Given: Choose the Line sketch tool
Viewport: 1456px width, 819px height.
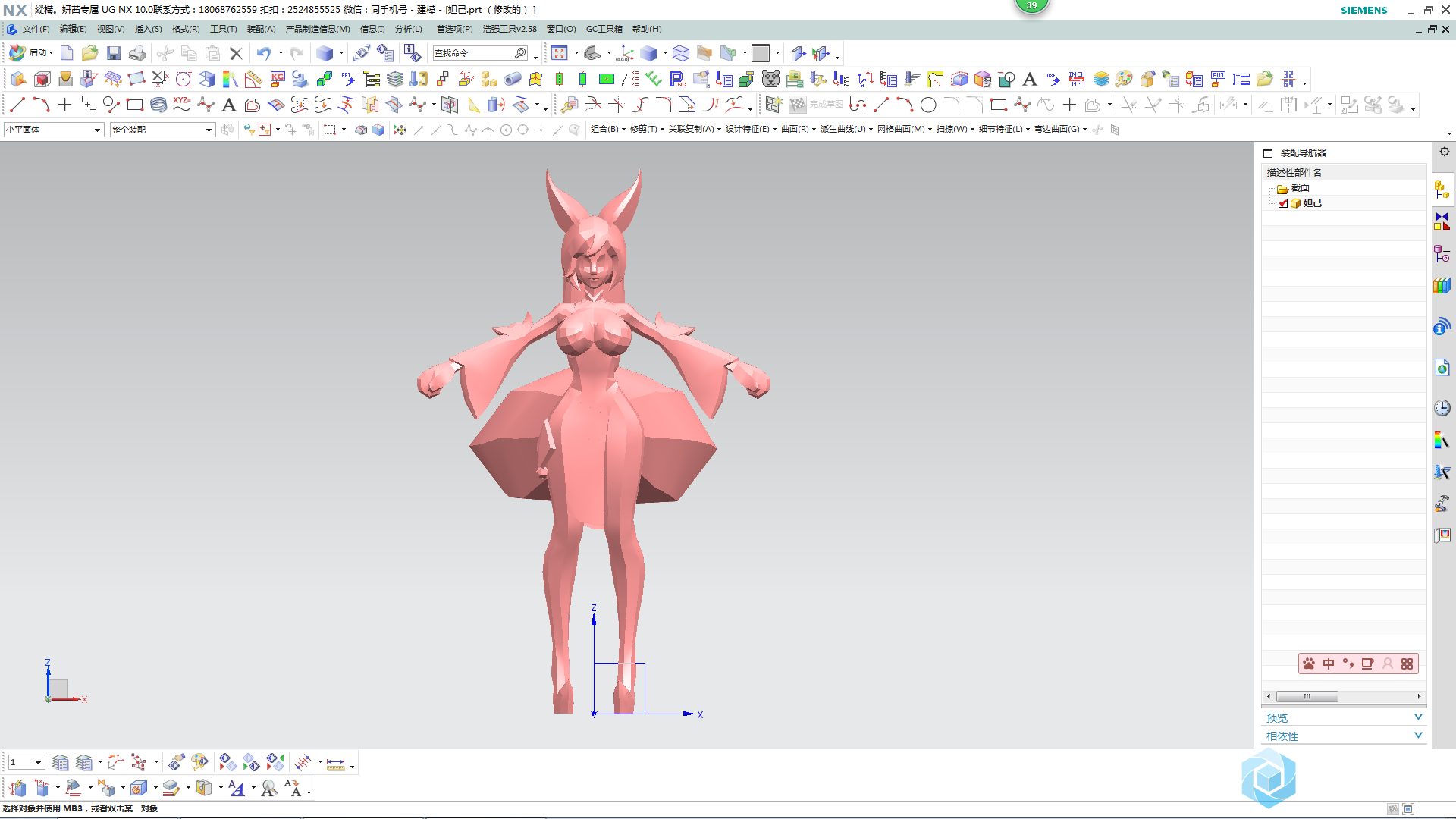Looking at the screenshot, I should pyautogui.click(x=17, y=105).
